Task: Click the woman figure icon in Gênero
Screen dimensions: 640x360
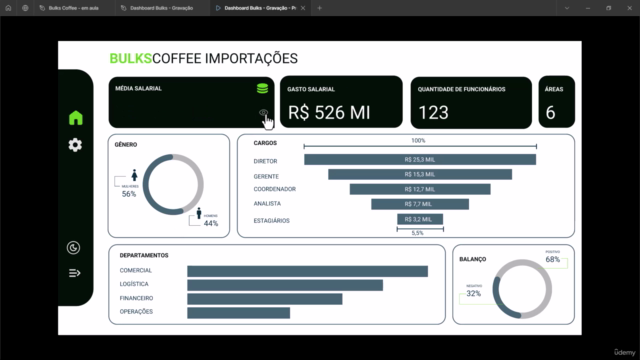Action: pos(134,176)
